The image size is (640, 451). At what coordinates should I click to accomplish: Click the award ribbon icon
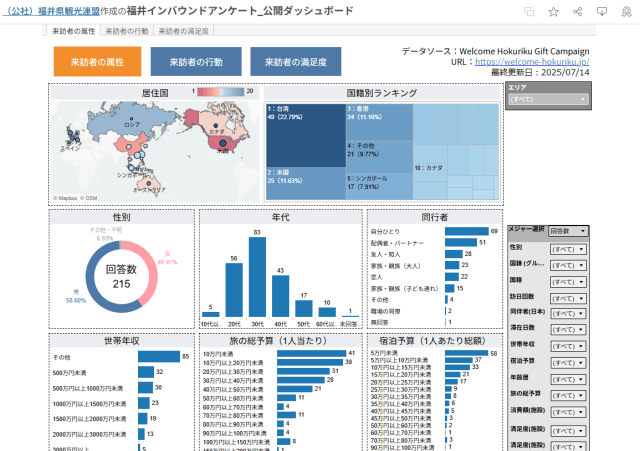pos(625,11)
